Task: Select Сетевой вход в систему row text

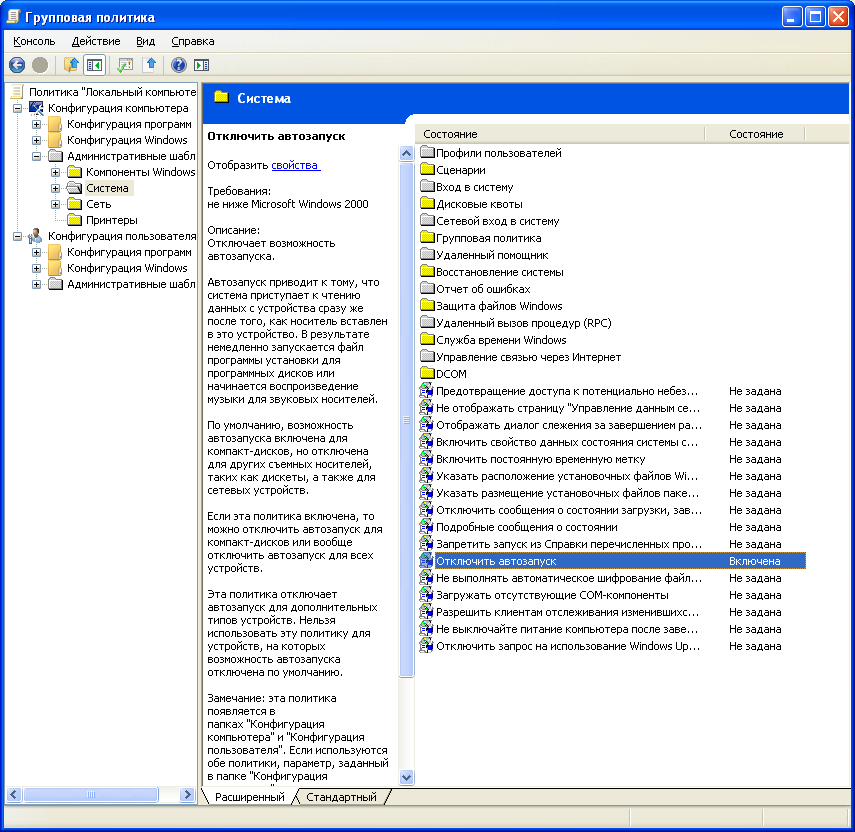Action: pos(498,221)
